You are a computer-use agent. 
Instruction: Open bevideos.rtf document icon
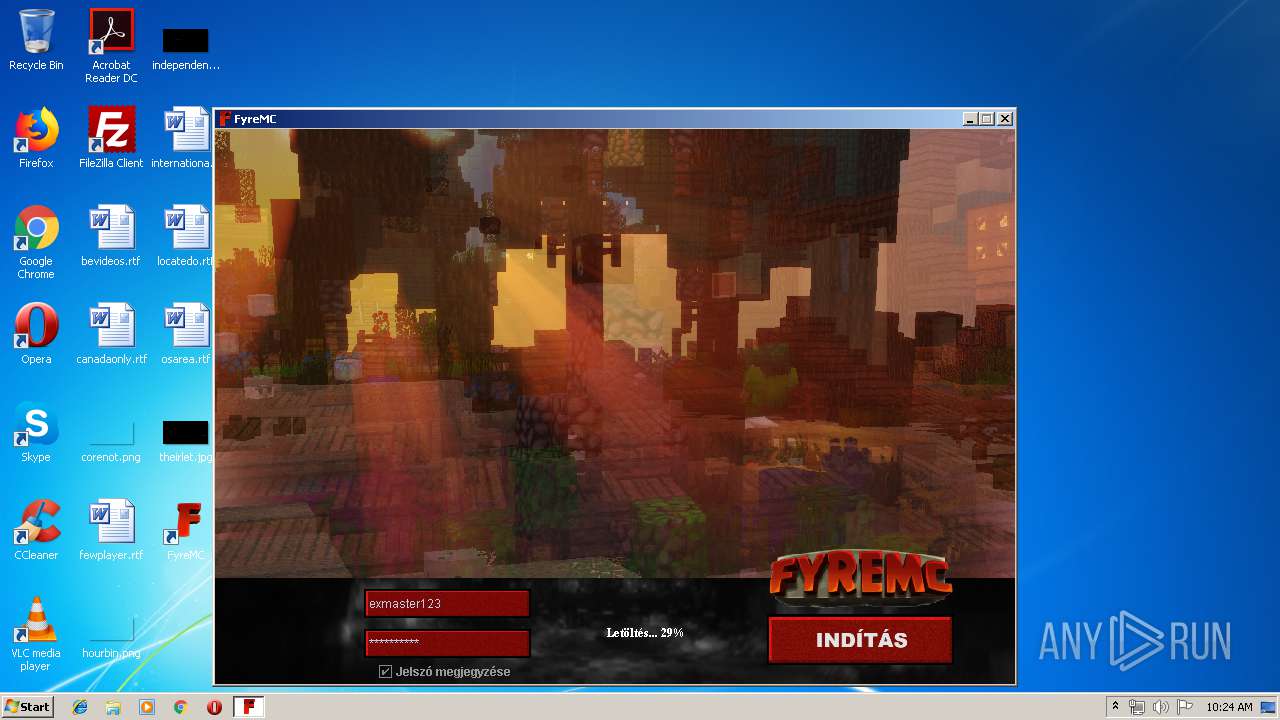click(x=111, y=236)
